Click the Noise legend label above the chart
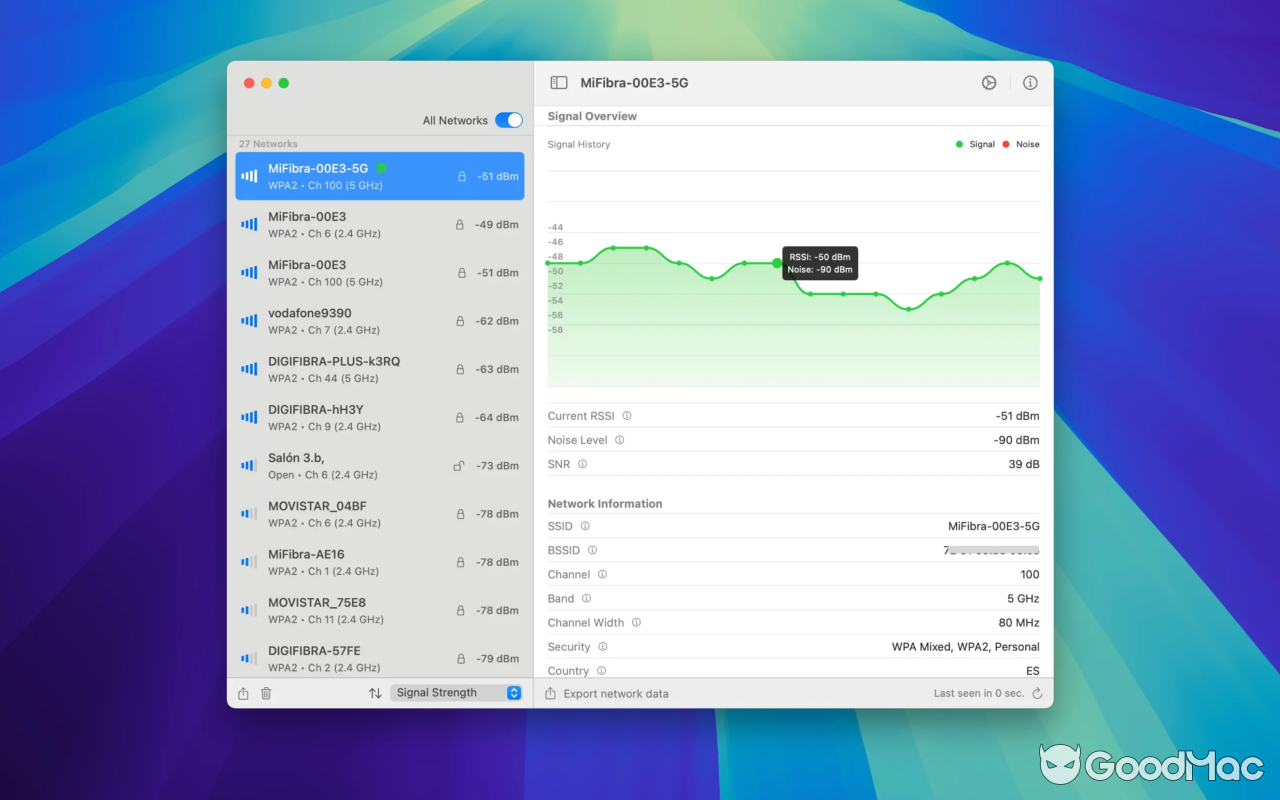Screen dimensions: 1280x800 click(1027, 144)
